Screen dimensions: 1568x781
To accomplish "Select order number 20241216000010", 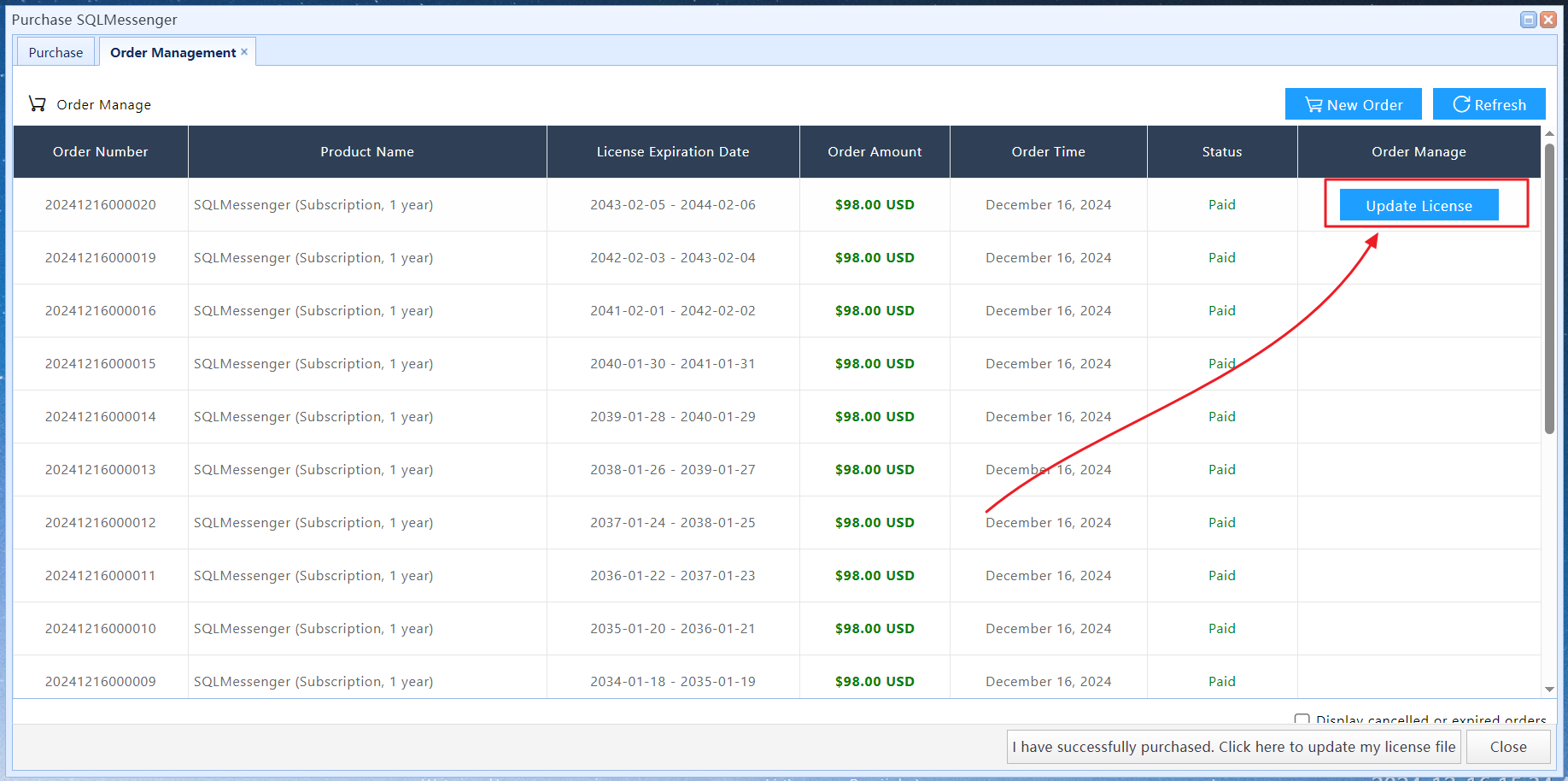I will pyautogui.click(x=101, y=628).
